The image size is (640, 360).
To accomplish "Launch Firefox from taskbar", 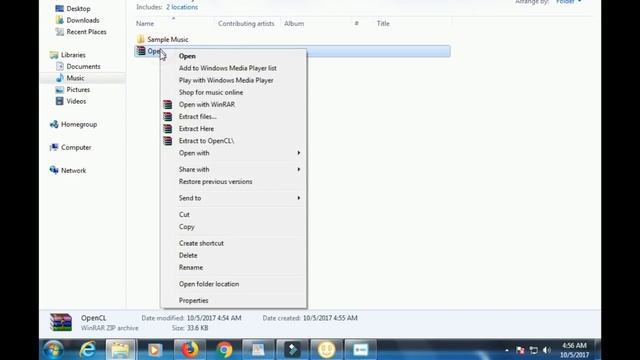I will (190, 350).
